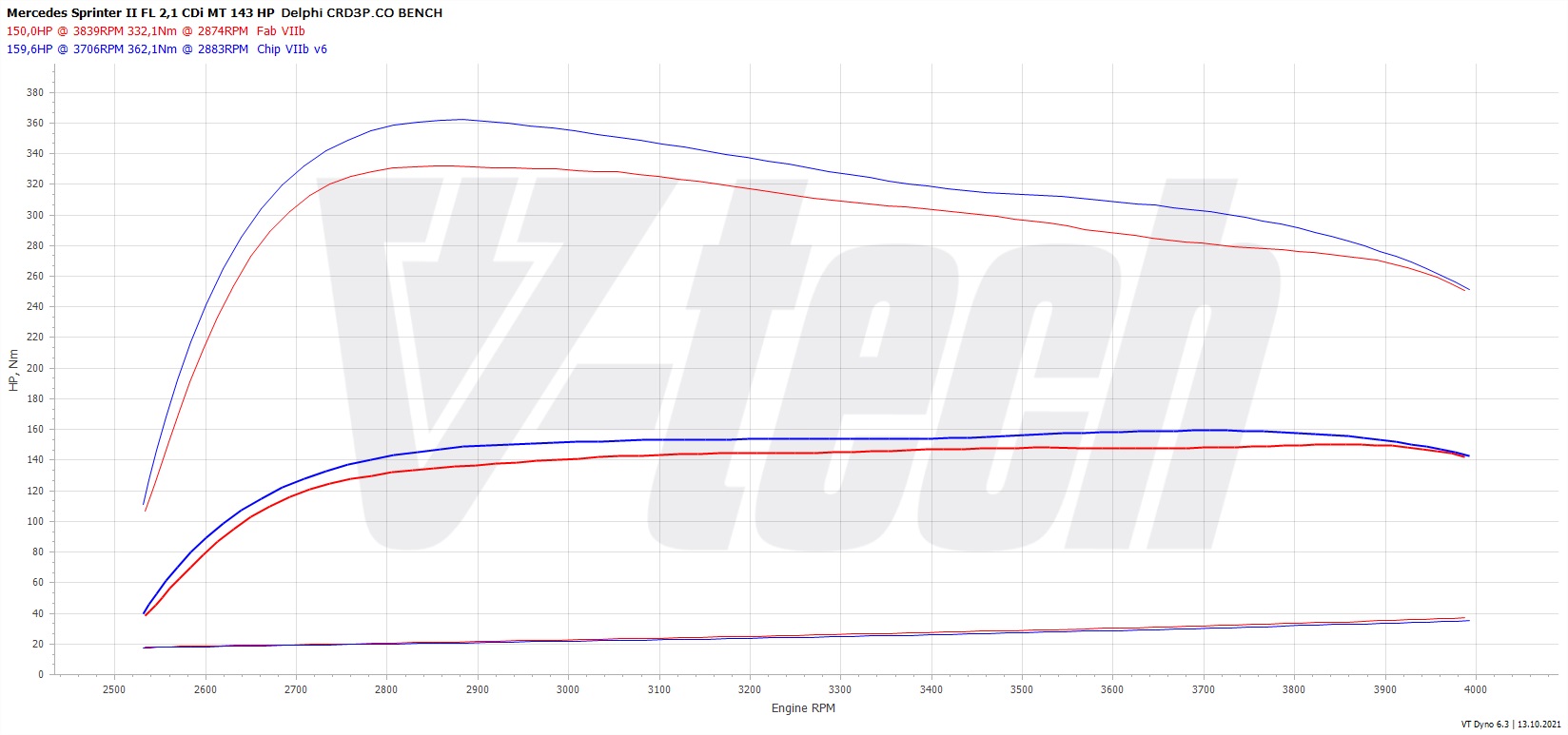1568x735 pixels.
Task: Click the blue legend value '159,6HP @ 3706RPM'
Action: point(65,49)
